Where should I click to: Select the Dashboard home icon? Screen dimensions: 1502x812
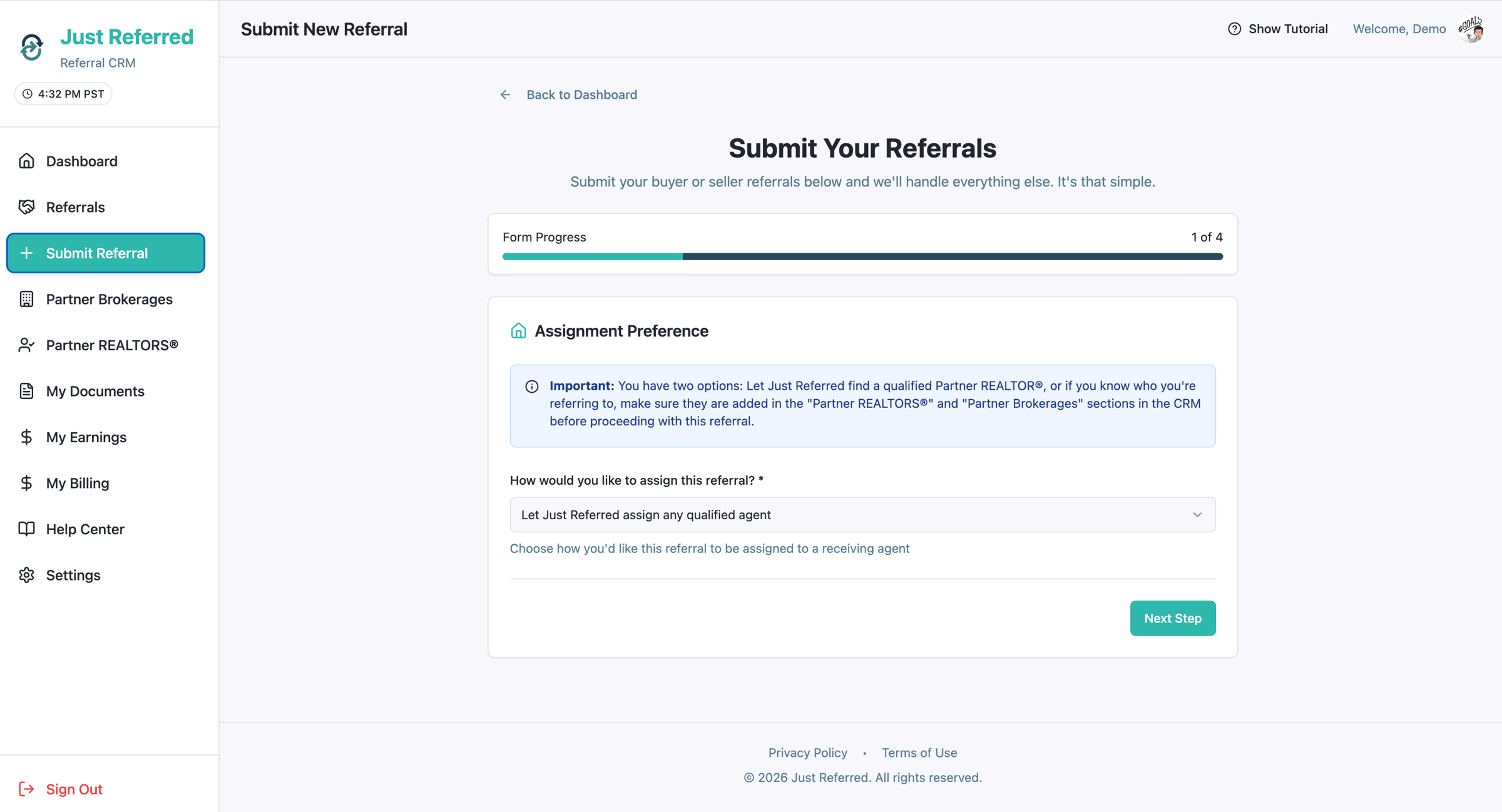pos(27,161)
